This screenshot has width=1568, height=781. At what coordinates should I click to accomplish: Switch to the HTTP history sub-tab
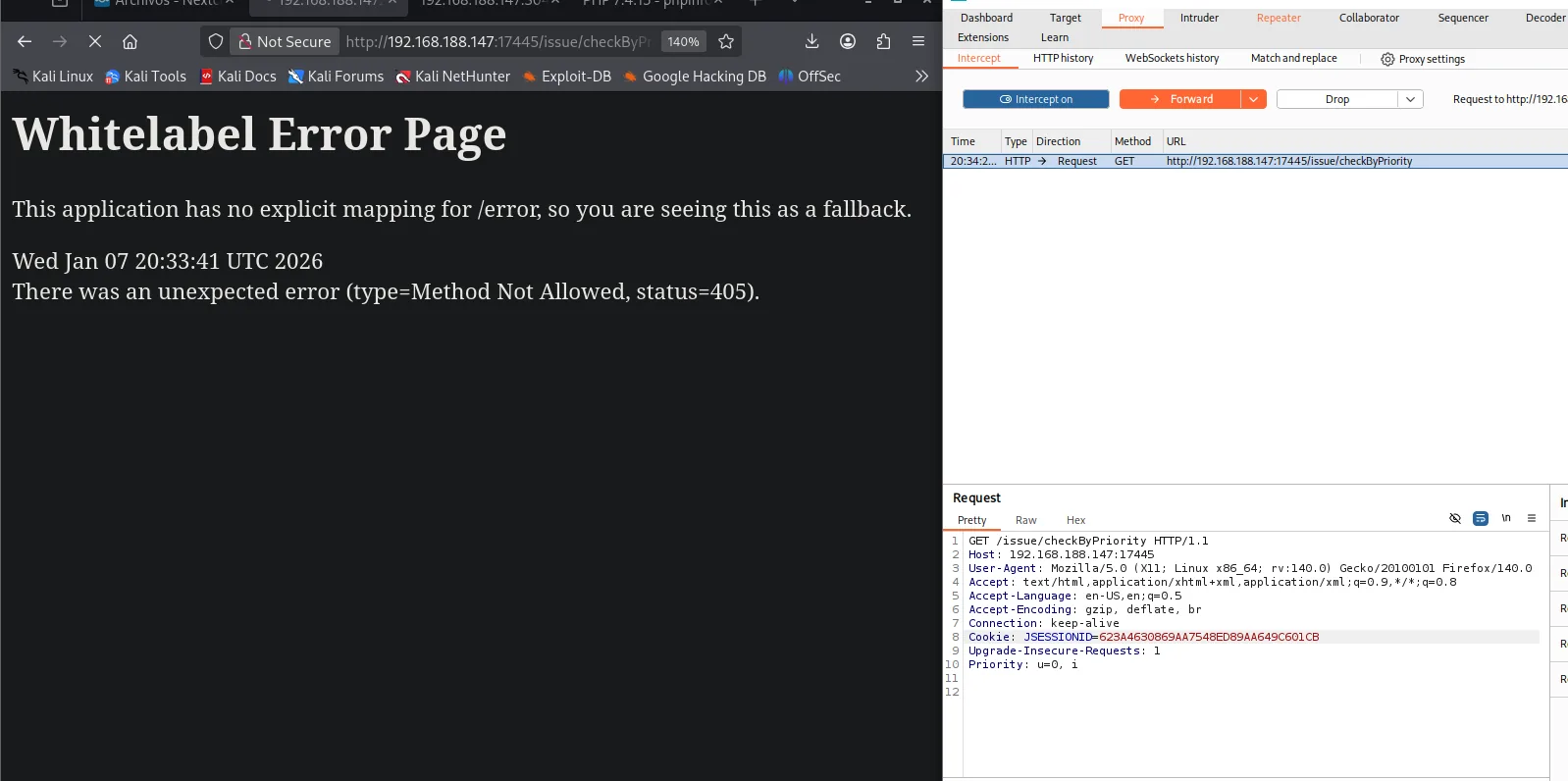click(1063, 59)
